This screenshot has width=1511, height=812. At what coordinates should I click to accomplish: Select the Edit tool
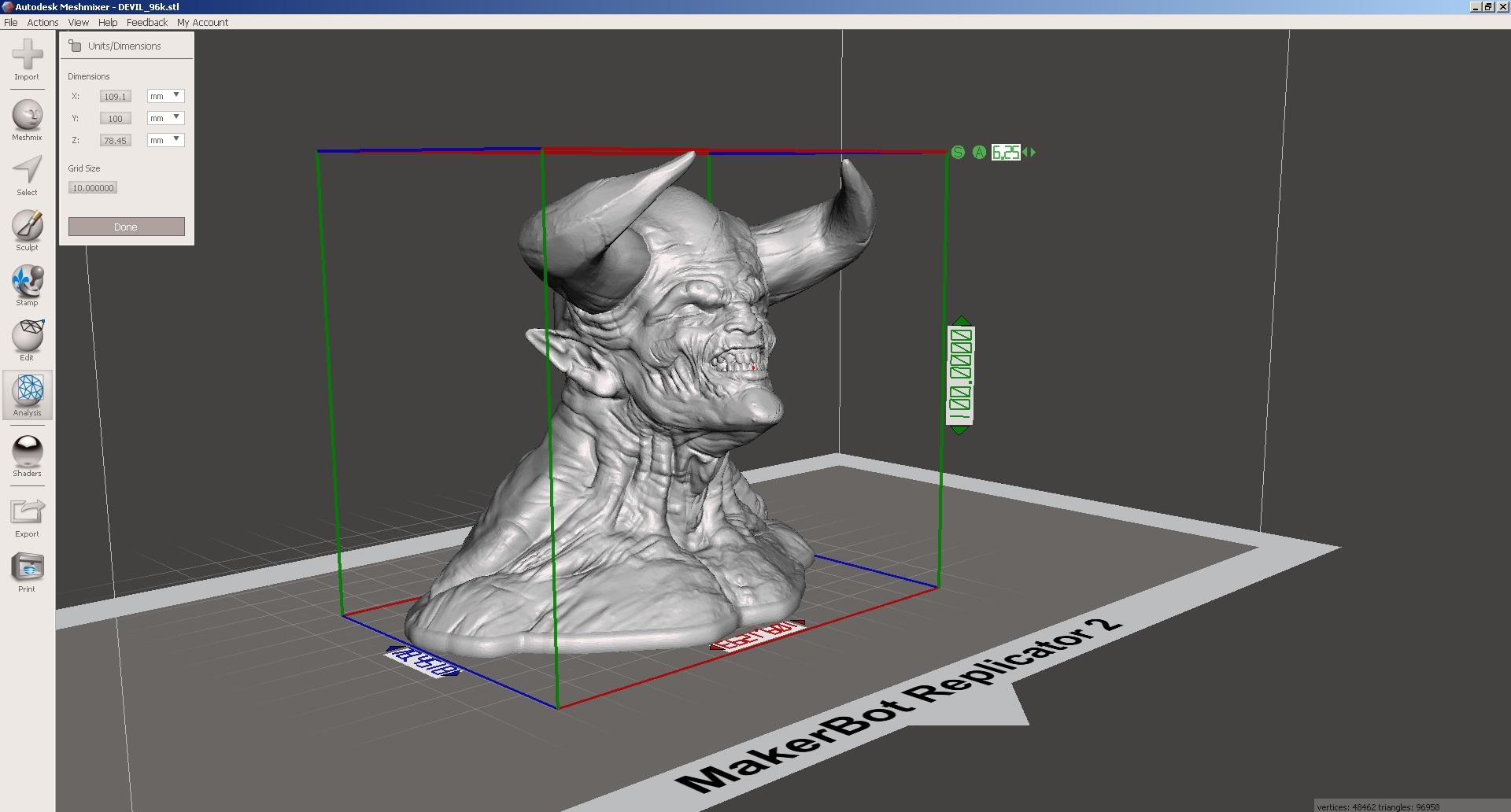pyautogui.click(x=27, y=337)
